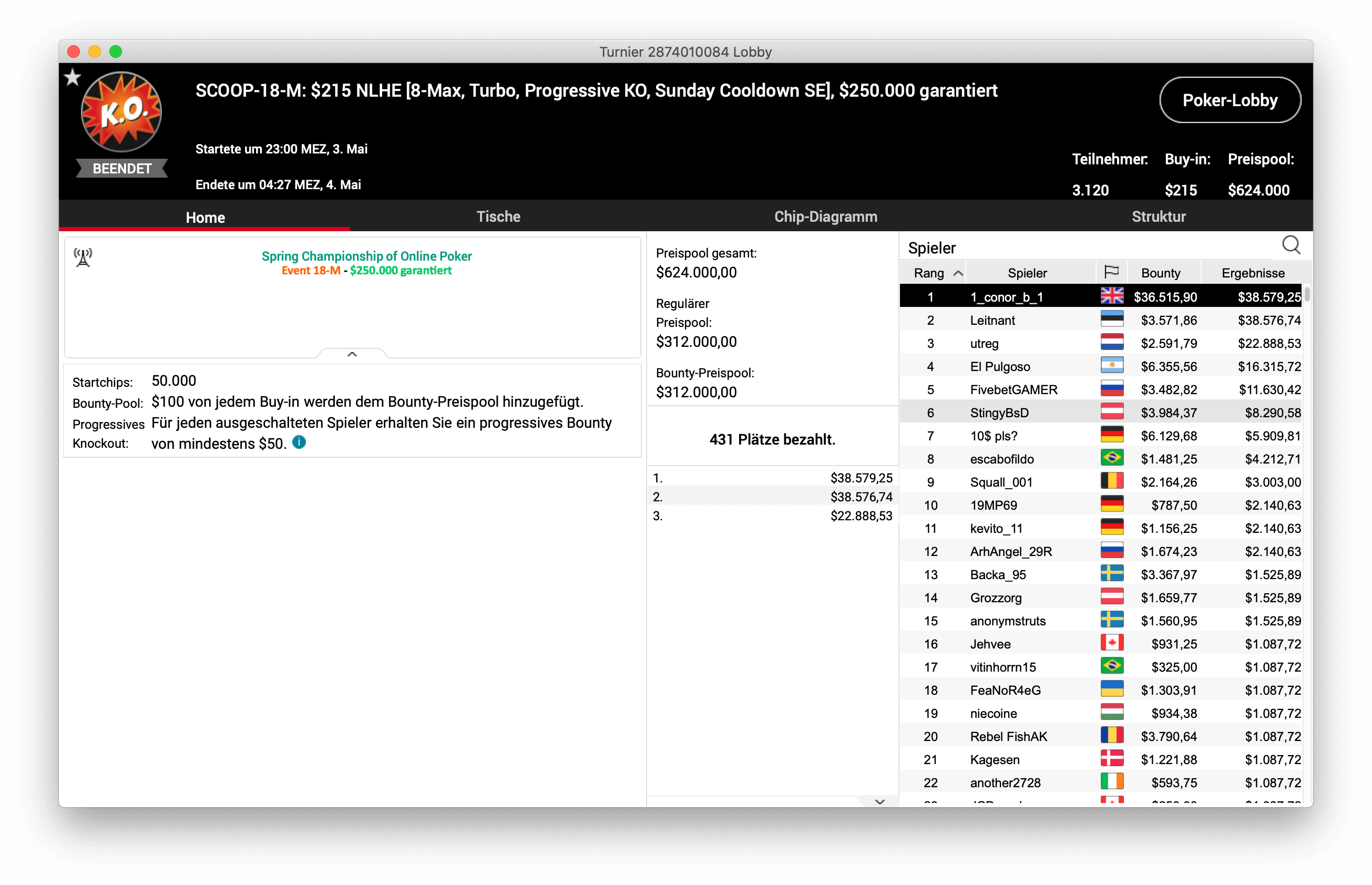Expand the payout list with bottom chevron
This screenshot has height=885, width=1372.
(879, 801)
